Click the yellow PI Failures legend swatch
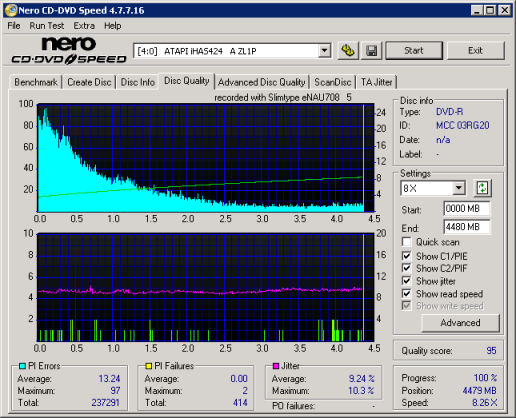Image resolution: width=516 pixels, height=418 pixels. coord(149,366)
